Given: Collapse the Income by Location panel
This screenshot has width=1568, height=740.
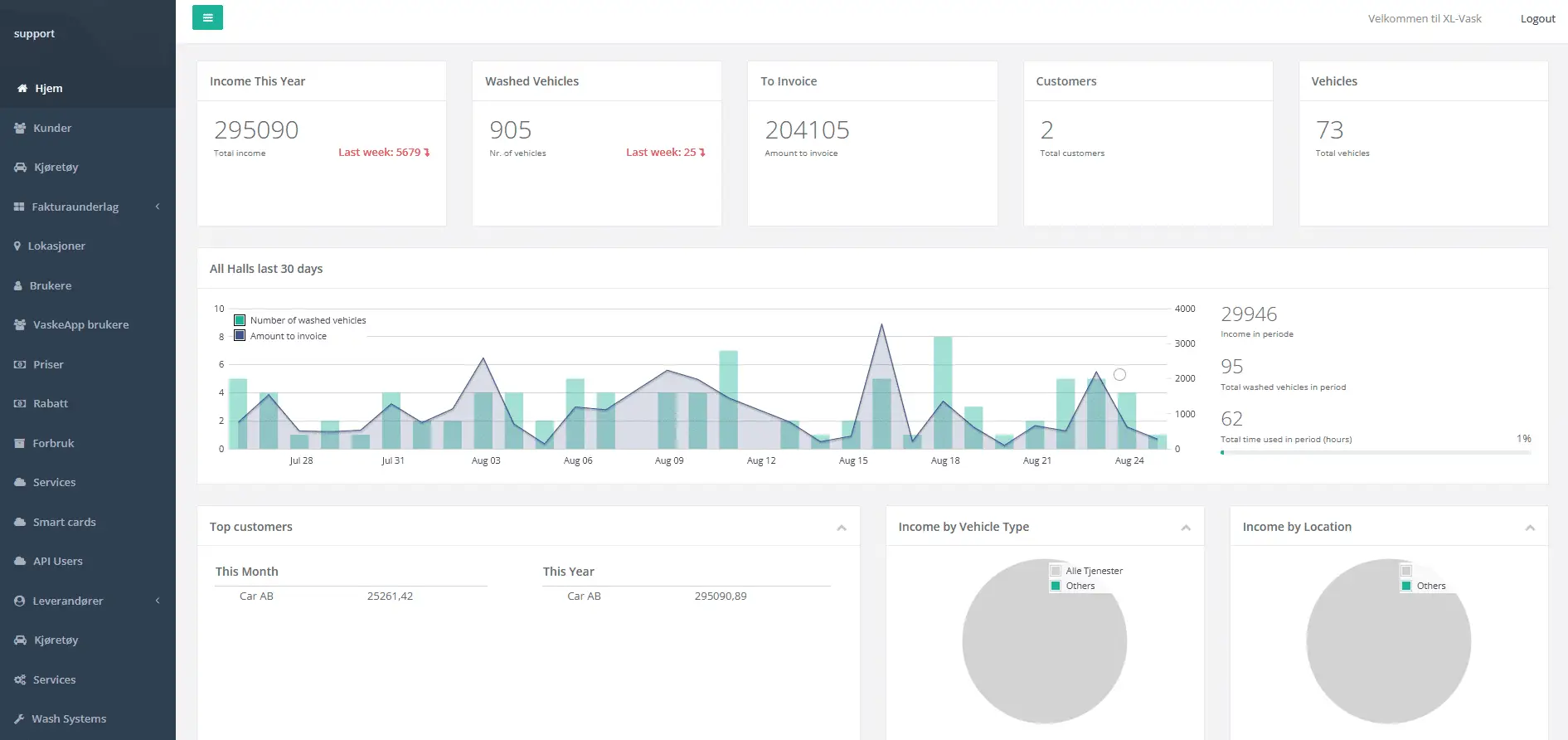Looking at the screenshot, I should point(1530,528).
